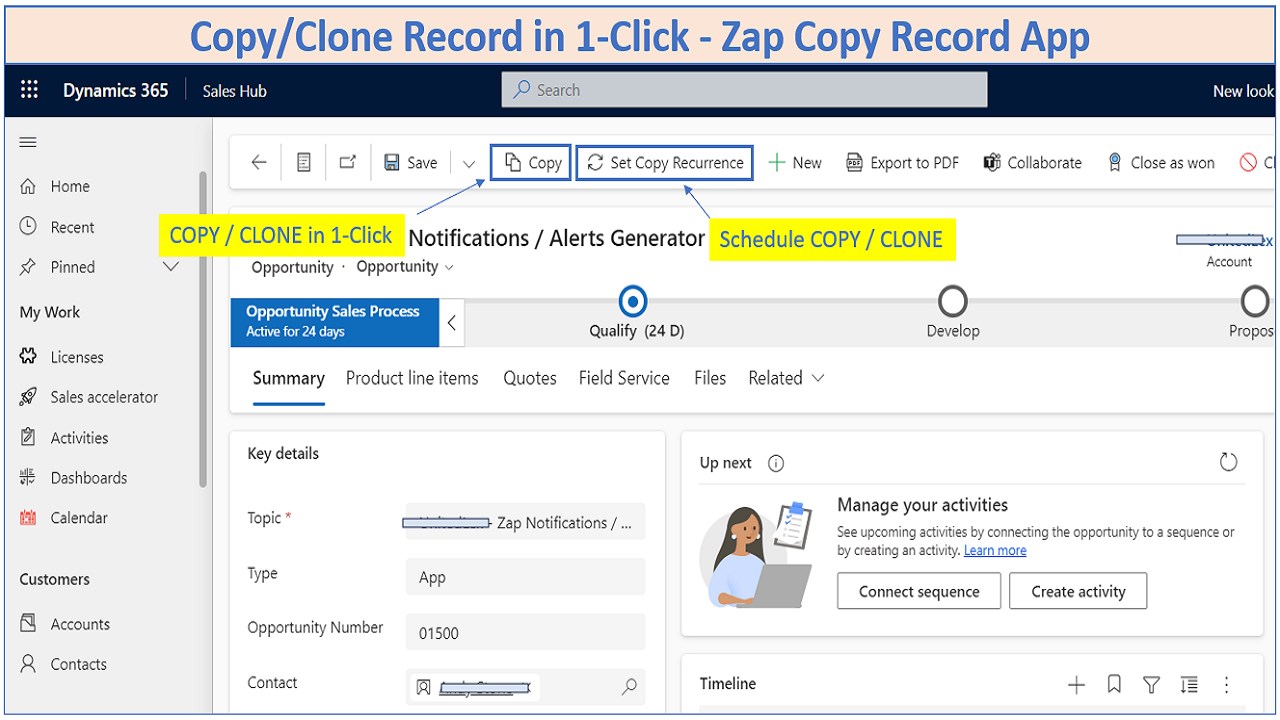Open Calendar in sidebar
1280x720 pixels.
[79, 518]
